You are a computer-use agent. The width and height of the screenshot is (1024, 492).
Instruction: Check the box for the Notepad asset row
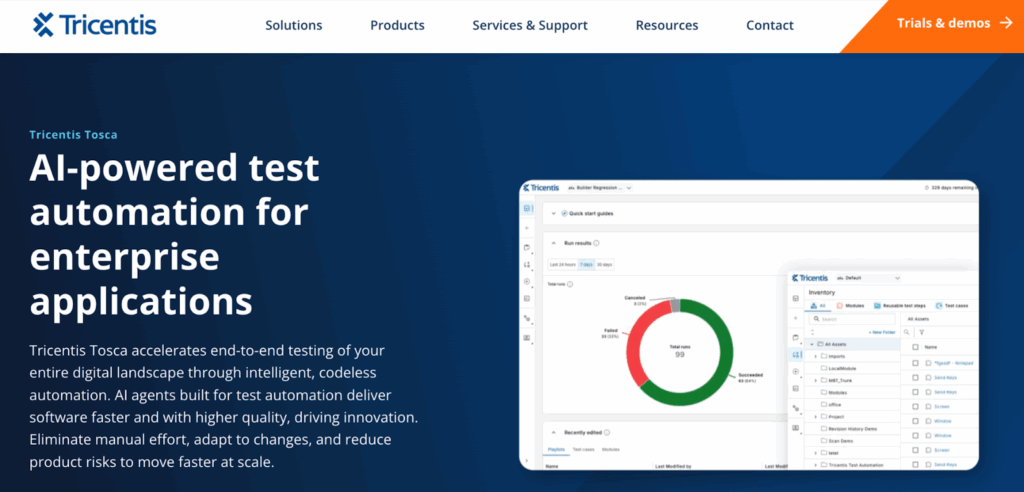(x=915, y=362)
